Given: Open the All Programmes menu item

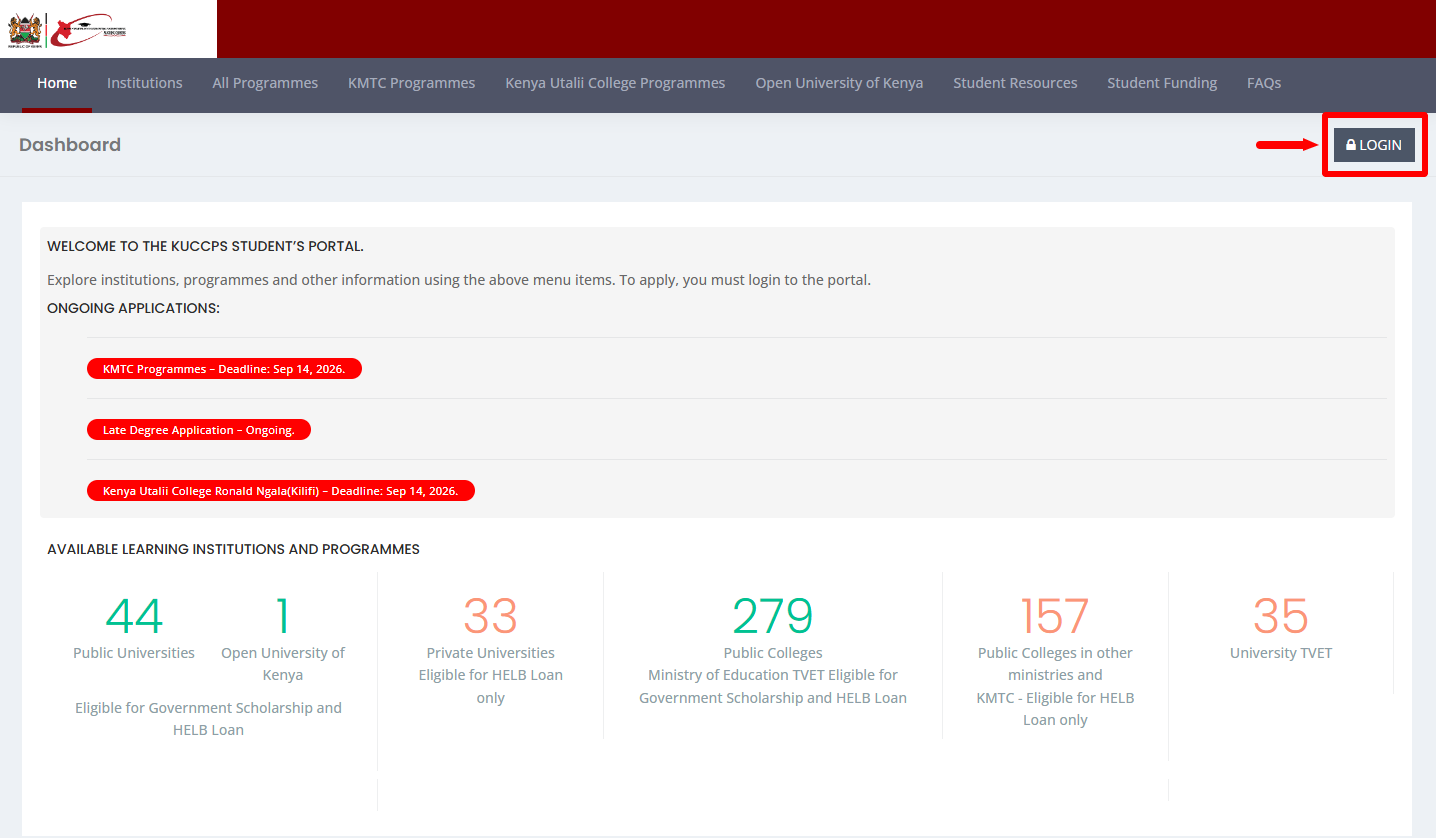Looking at the screenshot, I should pyautogui.click(x=265, y=83).
